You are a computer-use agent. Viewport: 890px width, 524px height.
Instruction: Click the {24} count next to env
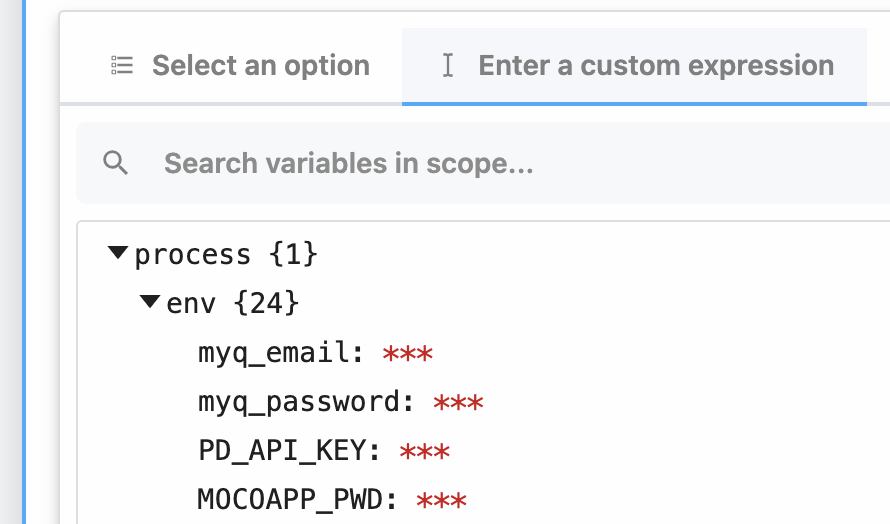click(266, 303)
